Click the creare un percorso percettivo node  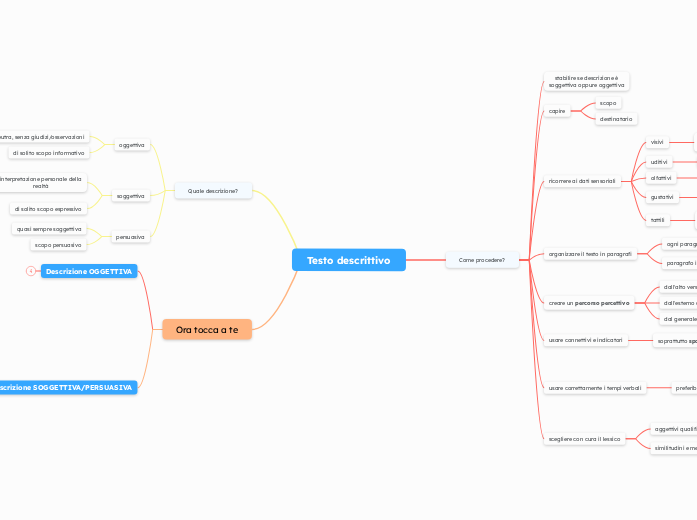point(589,302)
